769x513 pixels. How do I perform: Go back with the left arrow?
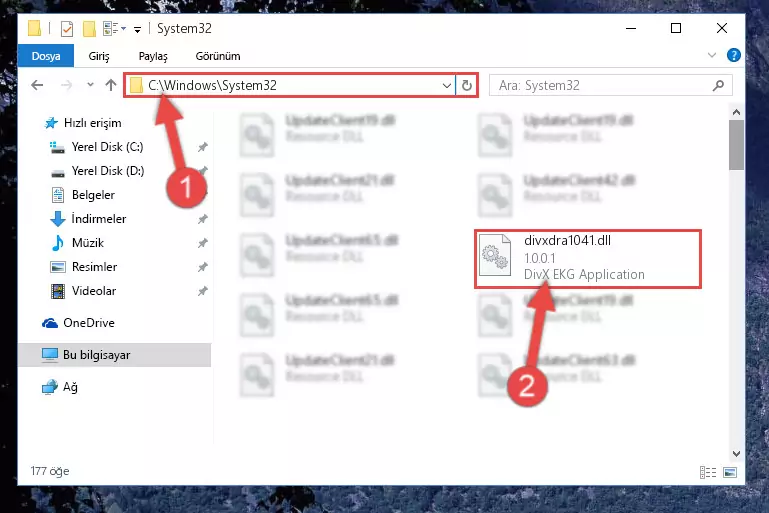[37, 85]
